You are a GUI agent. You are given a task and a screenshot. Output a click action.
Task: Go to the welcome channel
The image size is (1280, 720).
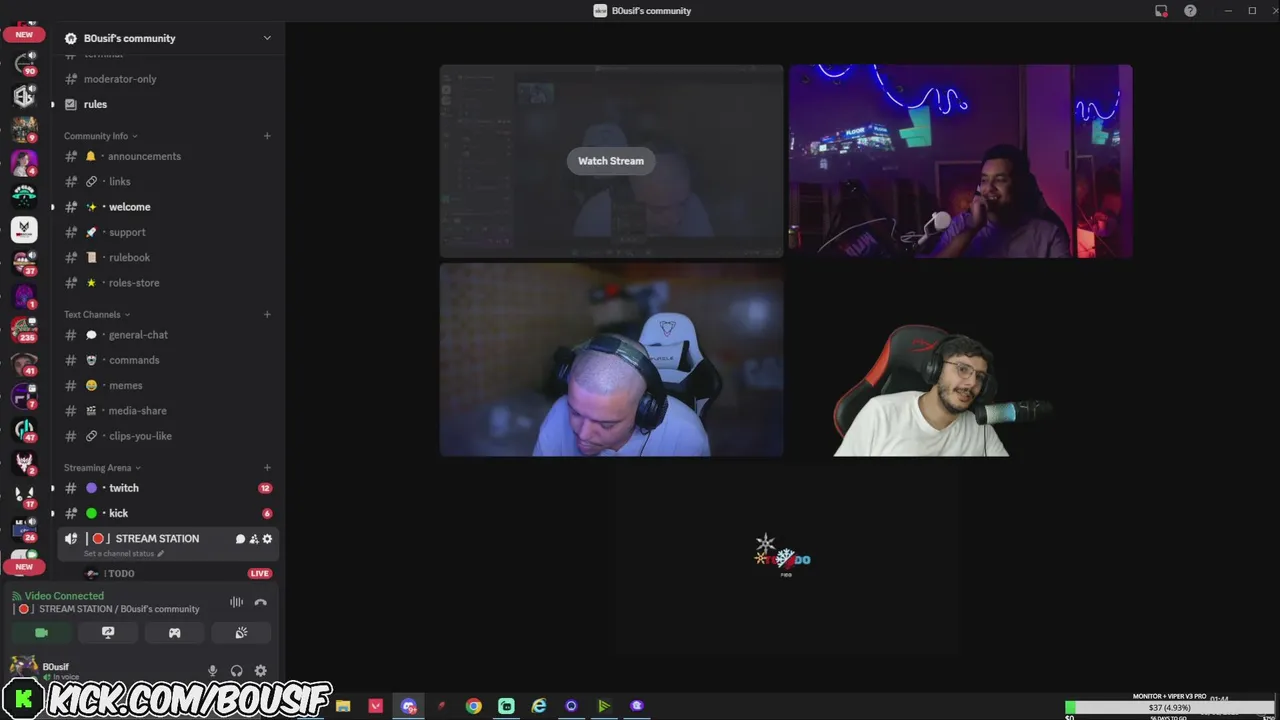pos(168,207)
